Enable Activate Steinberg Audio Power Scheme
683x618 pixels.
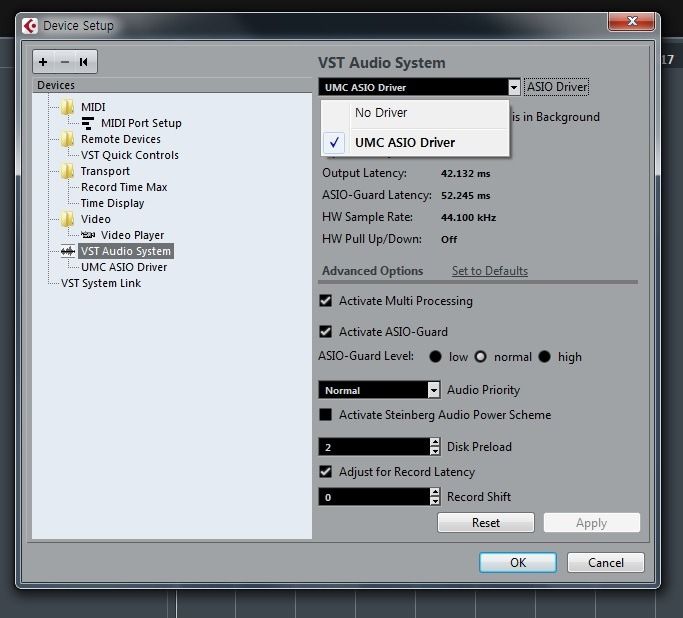pyautogui.click(x=325, y=414)
